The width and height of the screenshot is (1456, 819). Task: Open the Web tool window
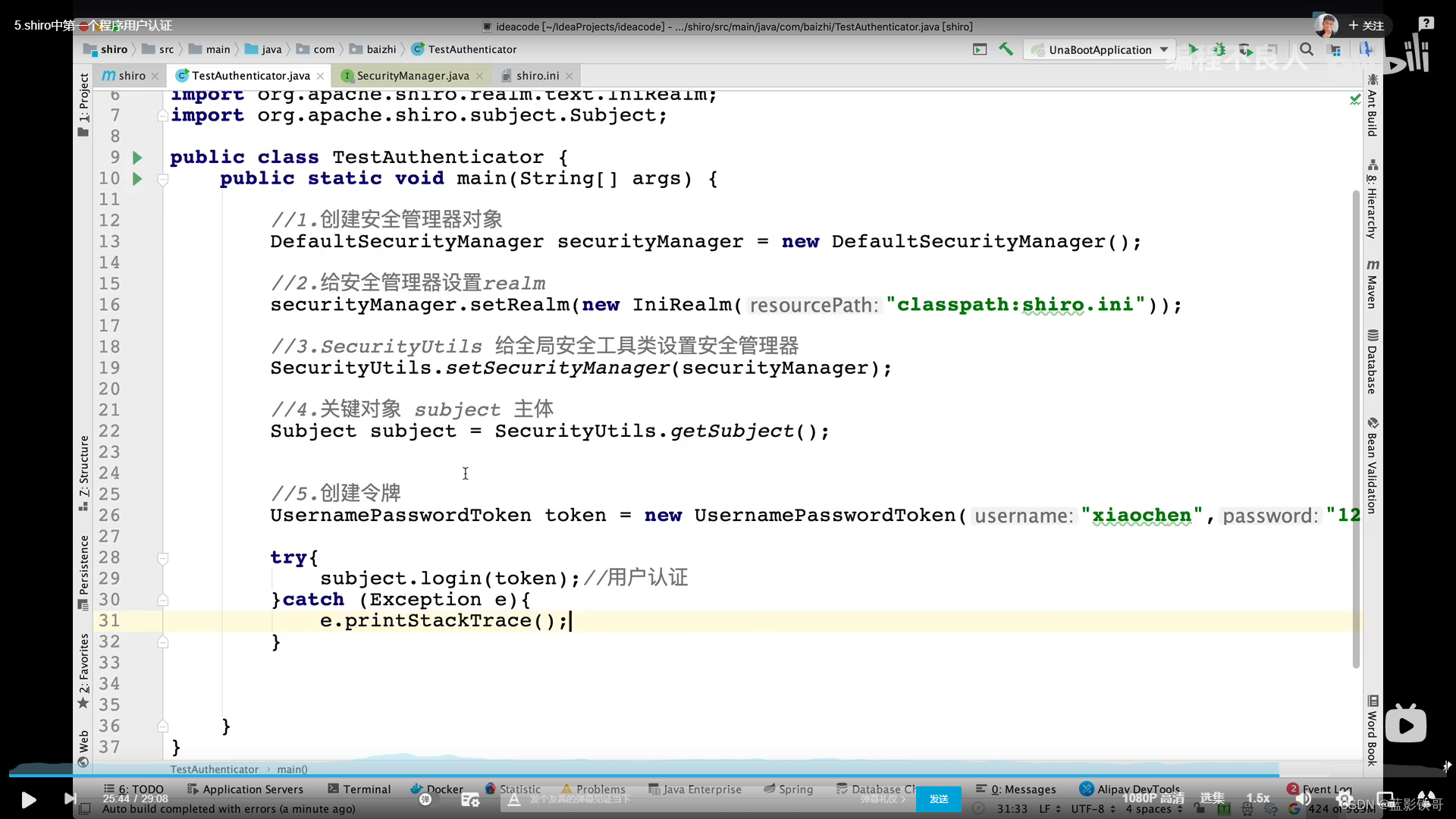tap(83, 748)
